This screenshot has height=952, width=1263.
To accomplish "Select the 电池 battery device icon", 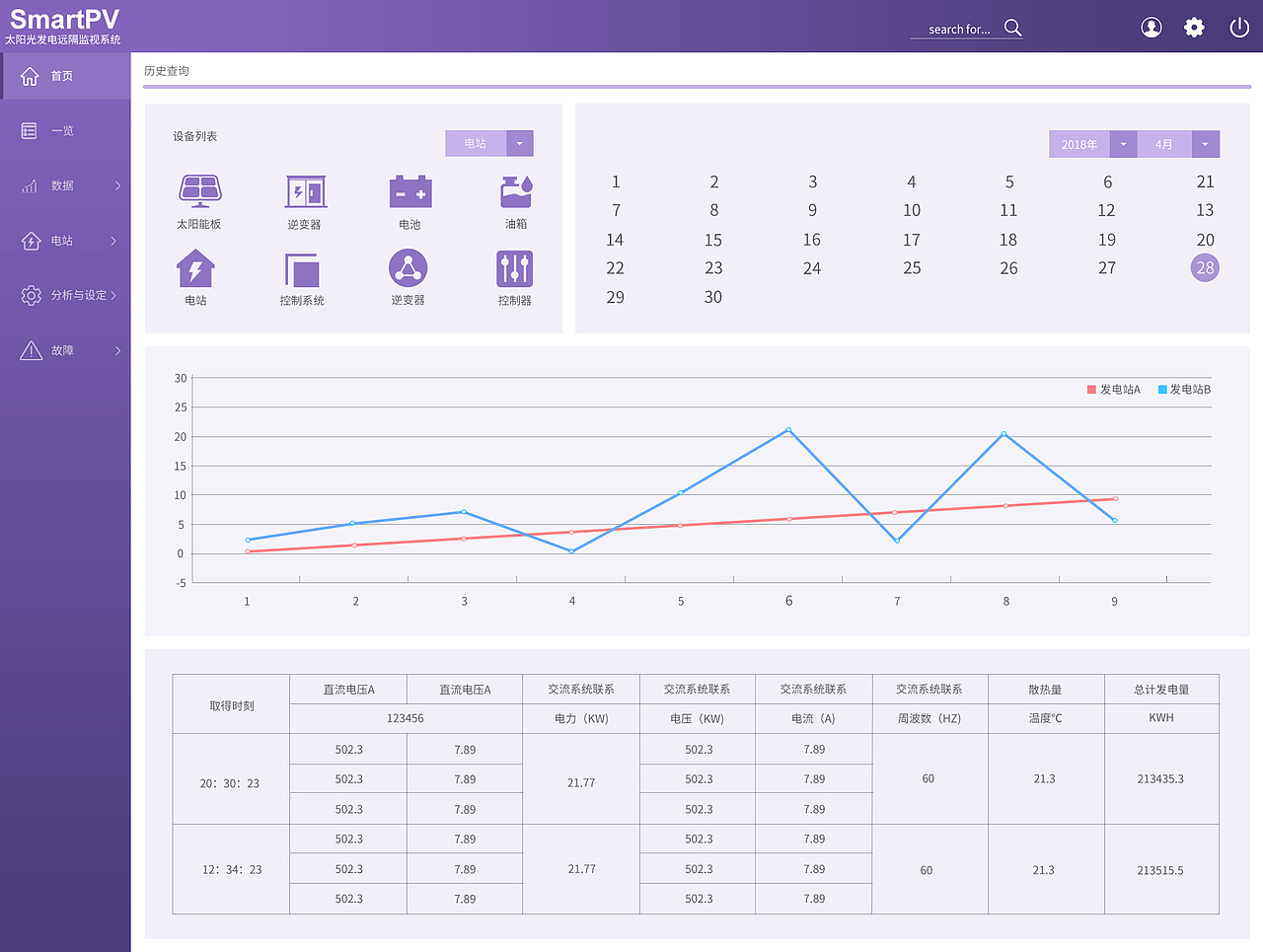I will 410,191.
